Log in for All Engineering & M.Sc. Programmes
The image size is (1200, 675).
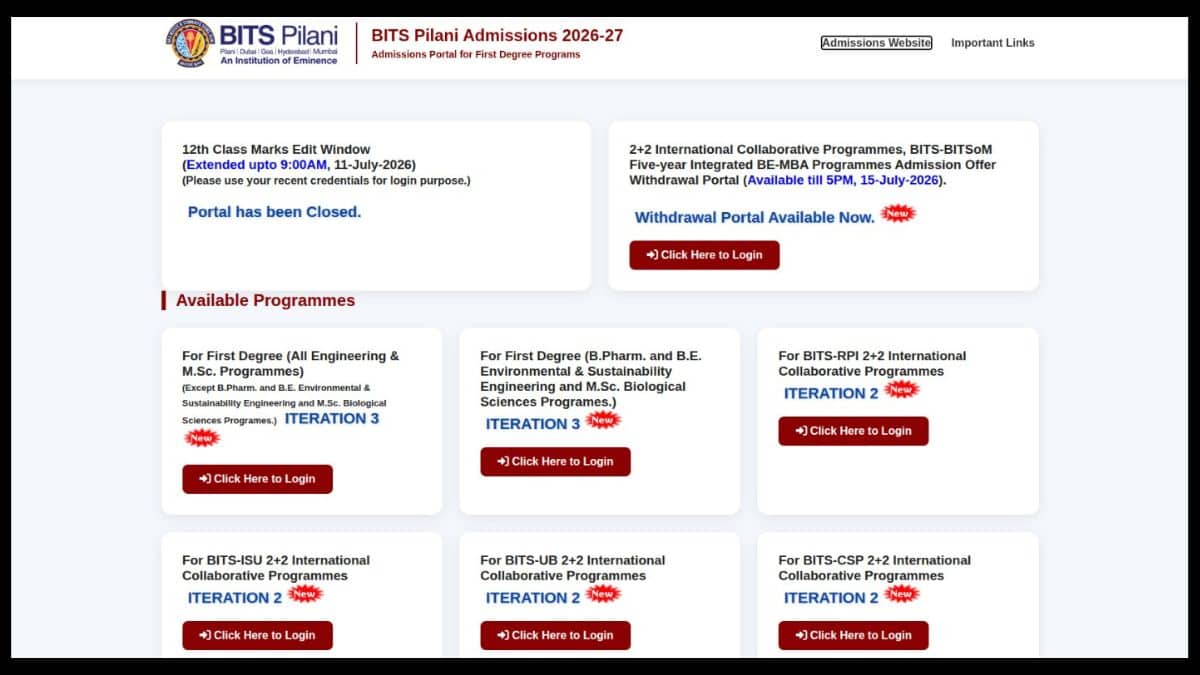257,479
